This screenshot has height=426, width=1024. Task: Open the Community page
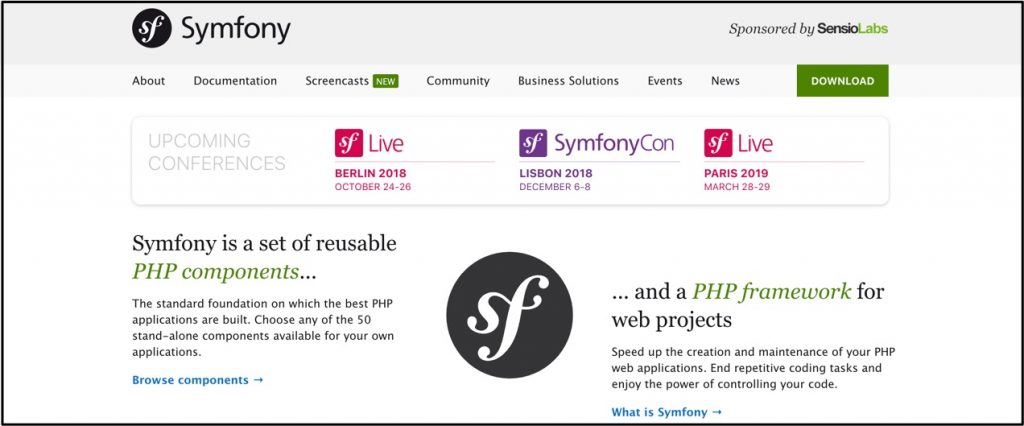point(458,81)
